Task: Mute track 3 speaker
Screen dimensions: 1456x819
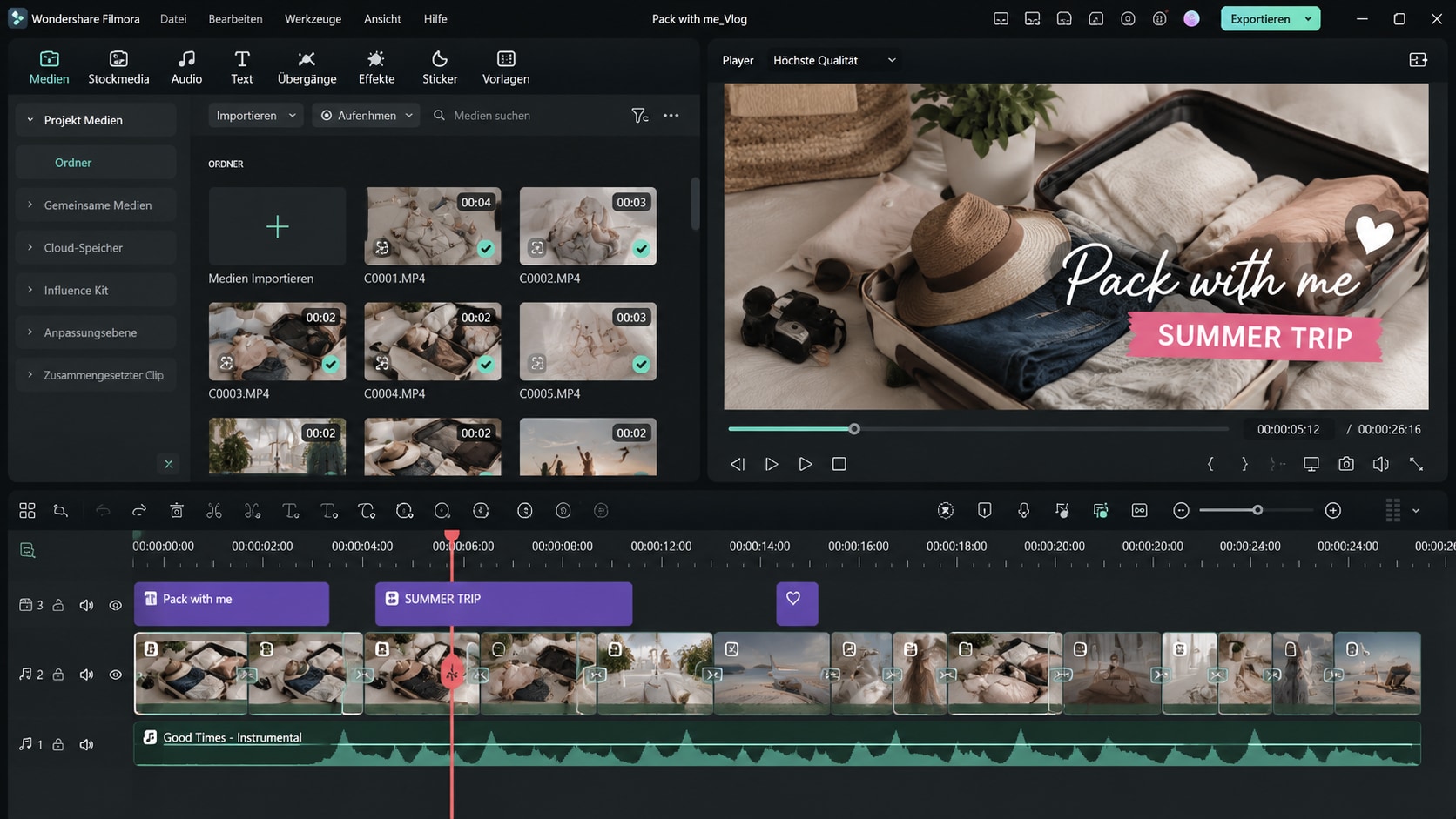Action: (x=86, y=605)
